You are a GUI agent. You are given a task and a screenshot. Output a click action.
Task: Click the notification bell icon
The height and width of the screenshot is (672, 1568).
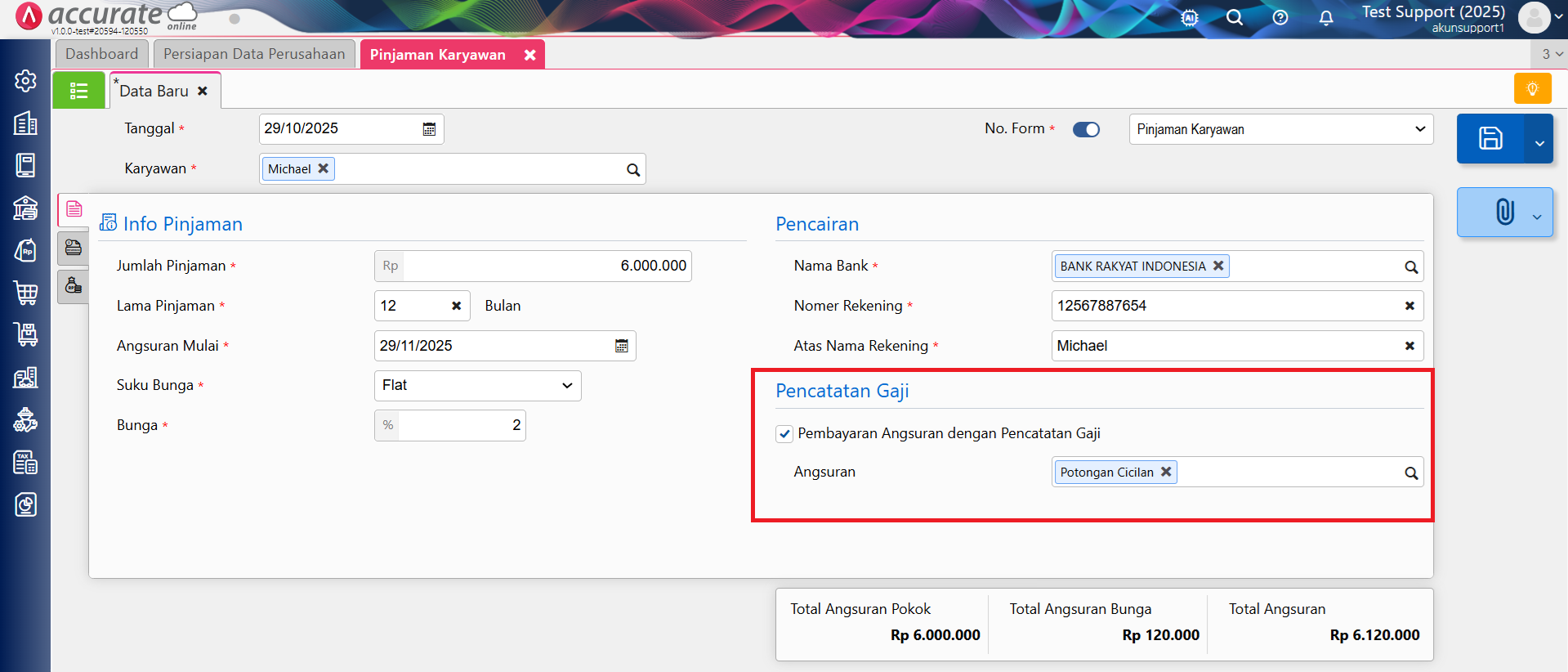pyautogui.click(x=1325, y=18)
